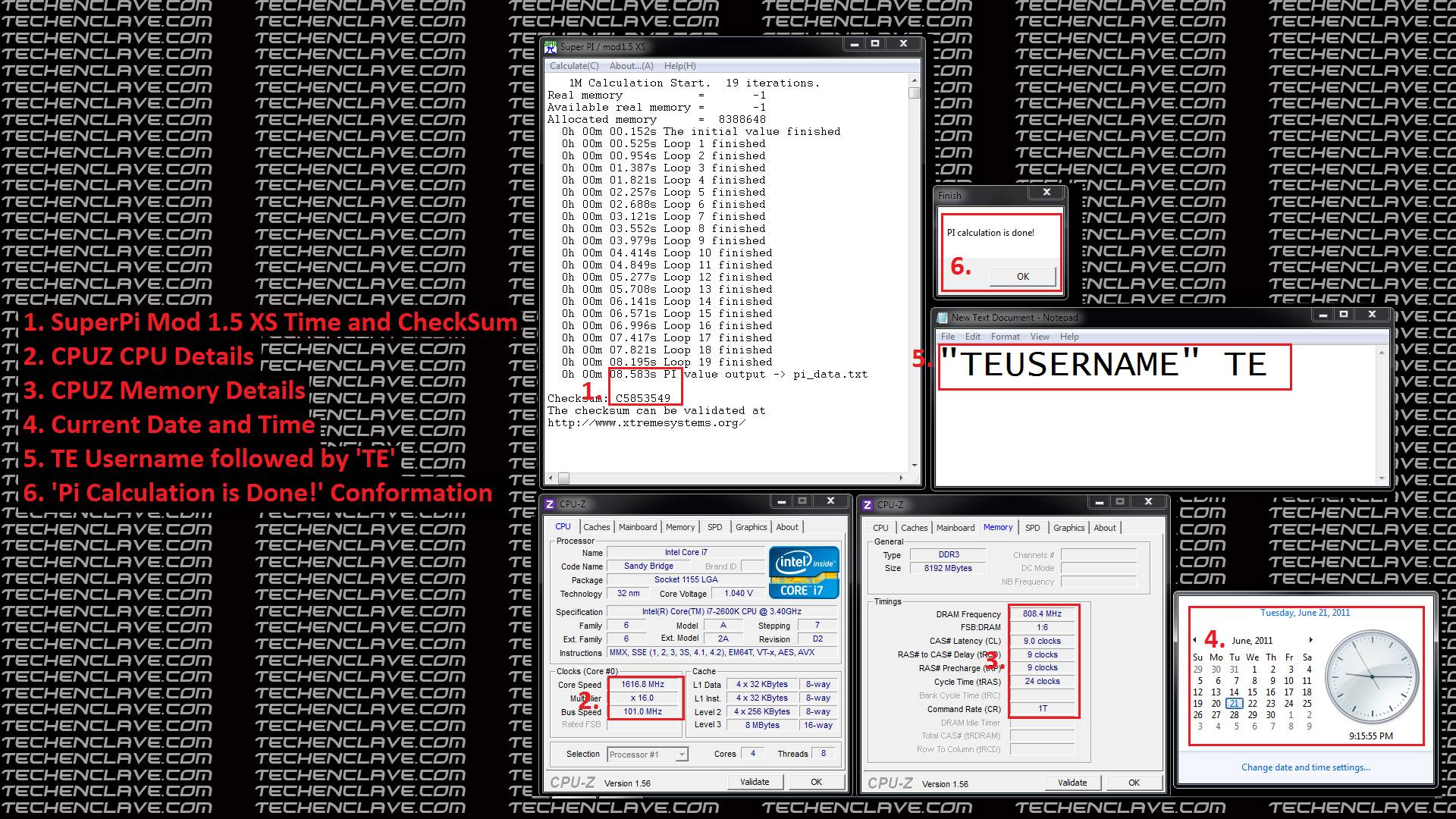Screen dimensions: 1456x819
Task: Select Caches tab in left CPU-Z window
Action: (596, 527)
